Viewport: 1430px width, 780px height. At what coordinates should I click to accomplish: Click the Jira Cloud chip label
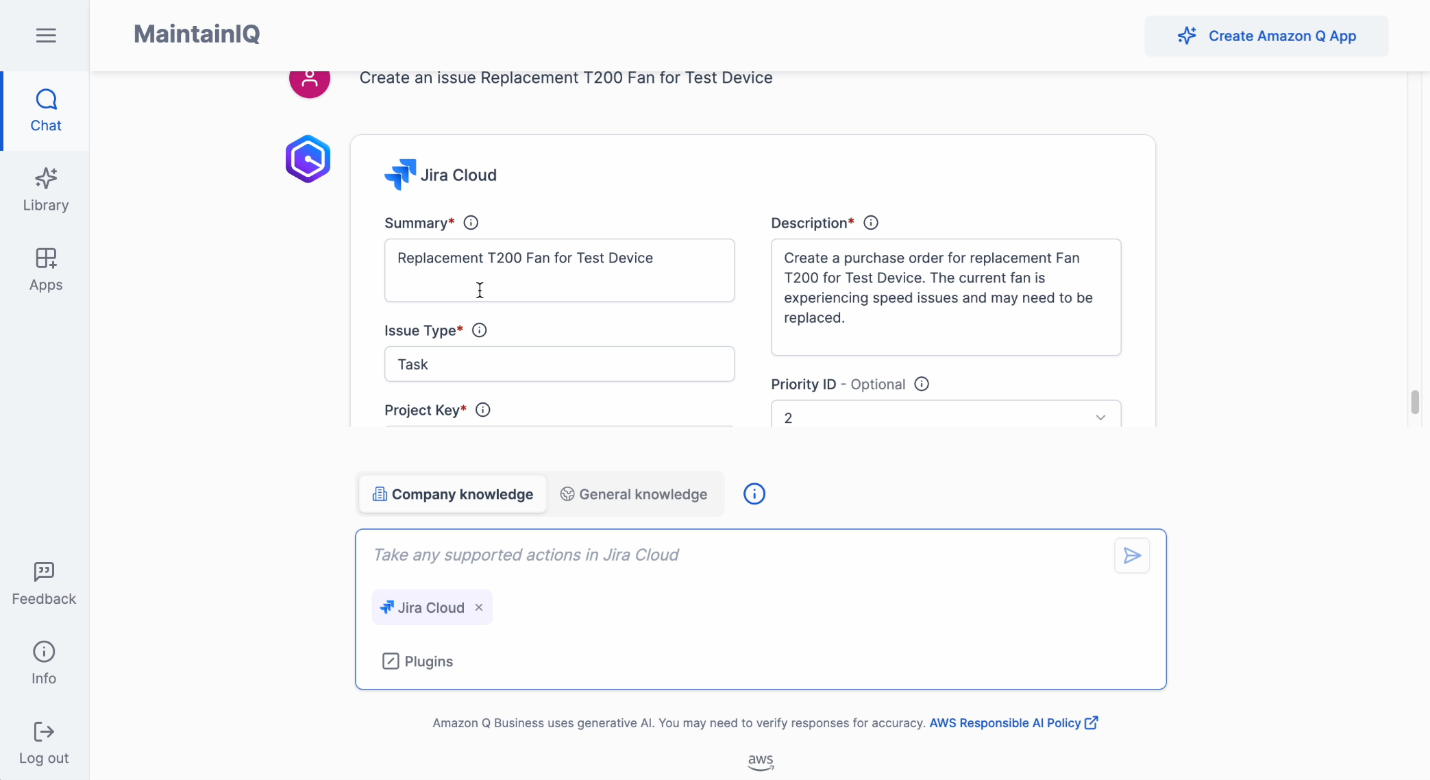(431, 608)
